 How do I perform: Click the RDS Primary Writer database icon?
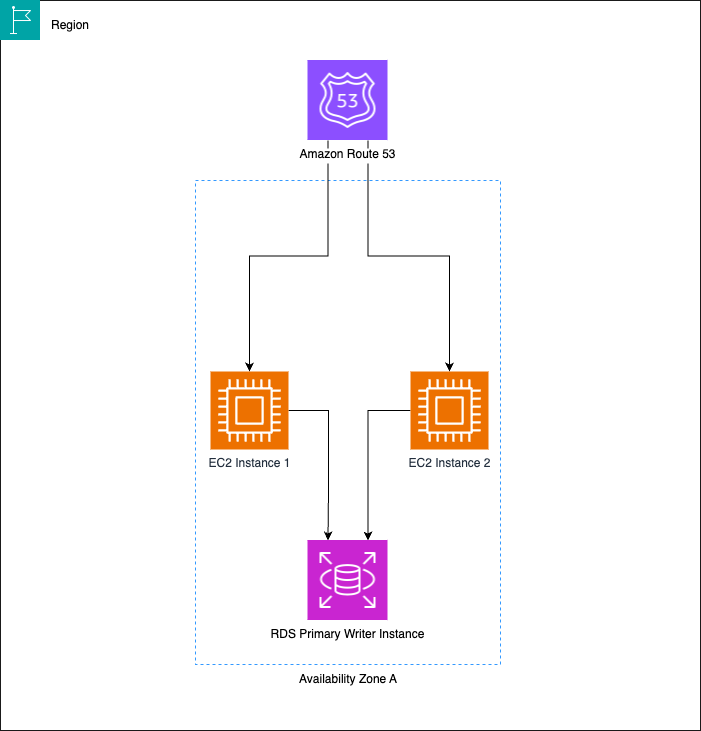pyautogui.click(x=347, y=580)
